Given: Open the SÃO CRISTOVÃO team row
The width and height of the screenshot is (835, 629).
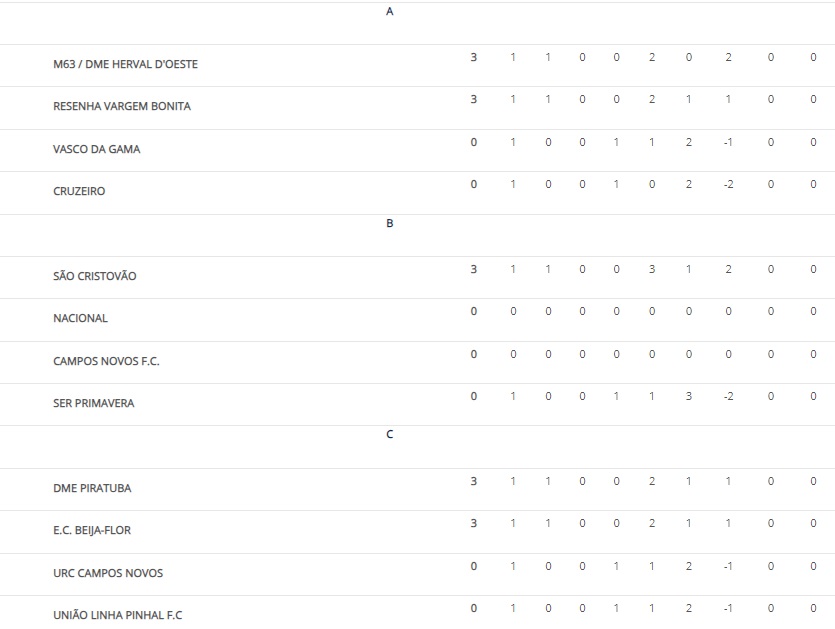Looking at the screenshot, I should click(95, 276).
